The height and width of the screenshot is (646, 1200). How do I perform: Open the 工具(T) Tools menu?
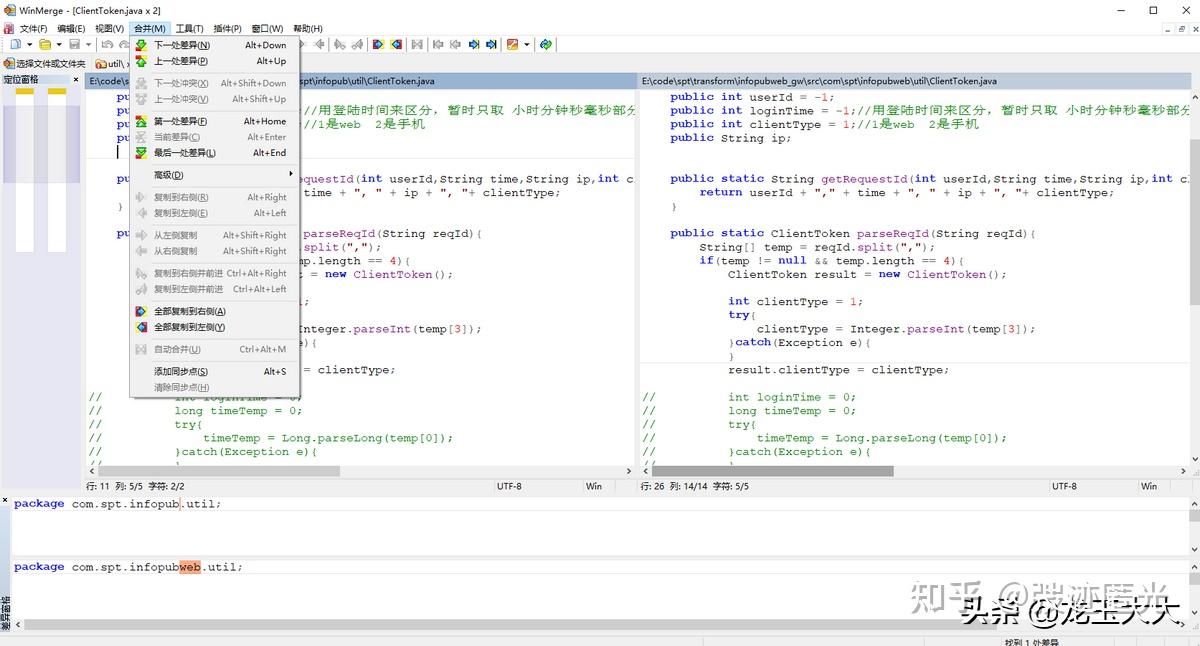[189, 28]
